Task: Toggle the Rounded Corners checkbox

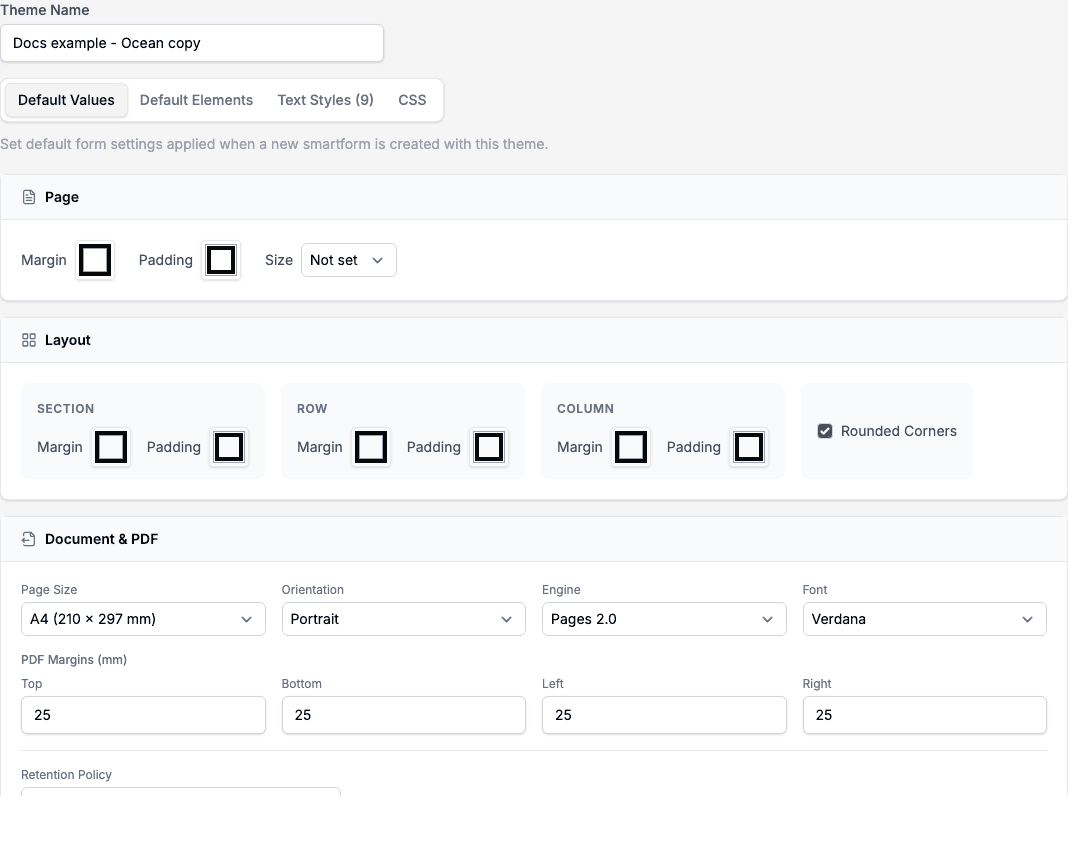Action: coord(825,431)
